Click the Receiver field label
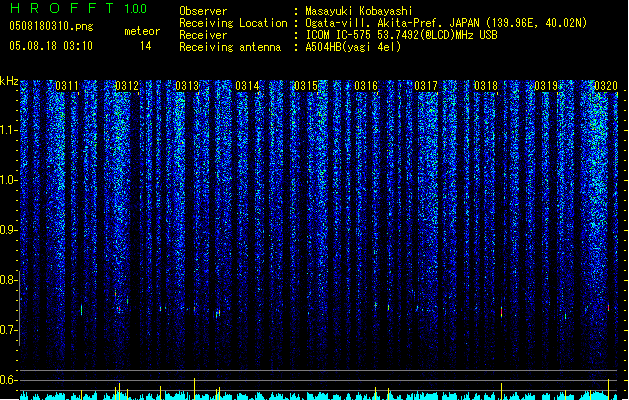Image resolution: width=629 pixels, height=400 pixels. point(203,35)
